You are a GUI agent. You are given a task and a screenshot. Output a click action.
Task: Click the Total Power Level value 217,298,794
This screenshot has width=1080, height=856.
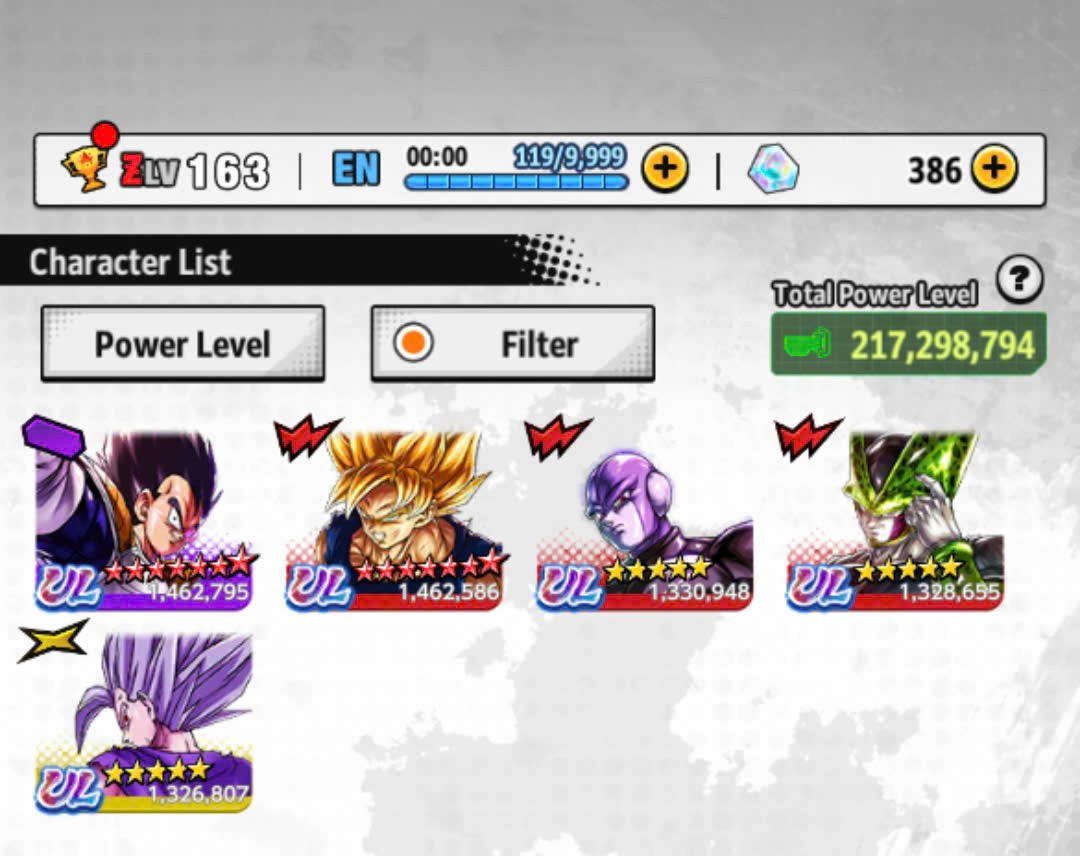coord(942,345)
